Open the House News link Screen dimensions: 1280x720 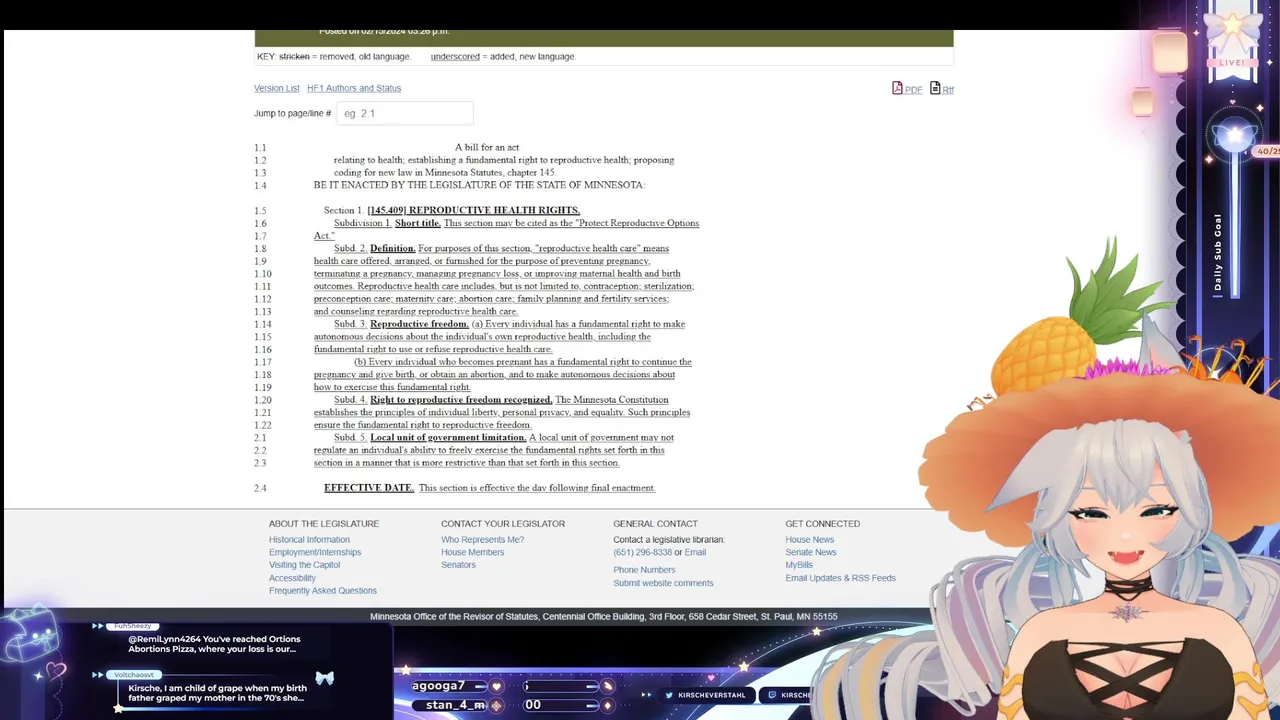(x=809, y=540)
